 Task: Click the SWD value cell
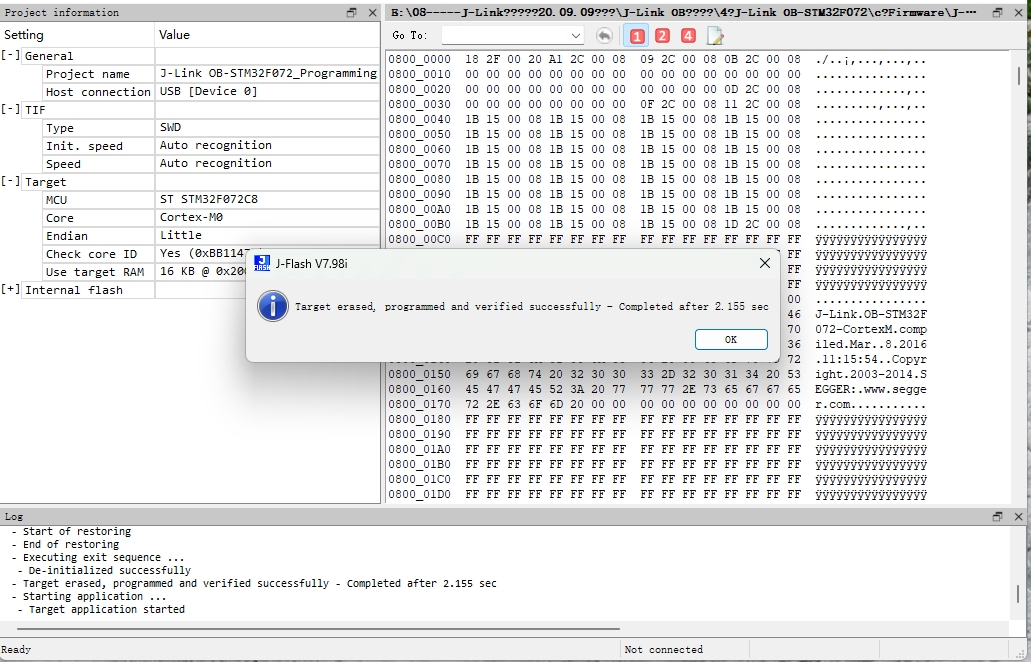click(268, 128)
